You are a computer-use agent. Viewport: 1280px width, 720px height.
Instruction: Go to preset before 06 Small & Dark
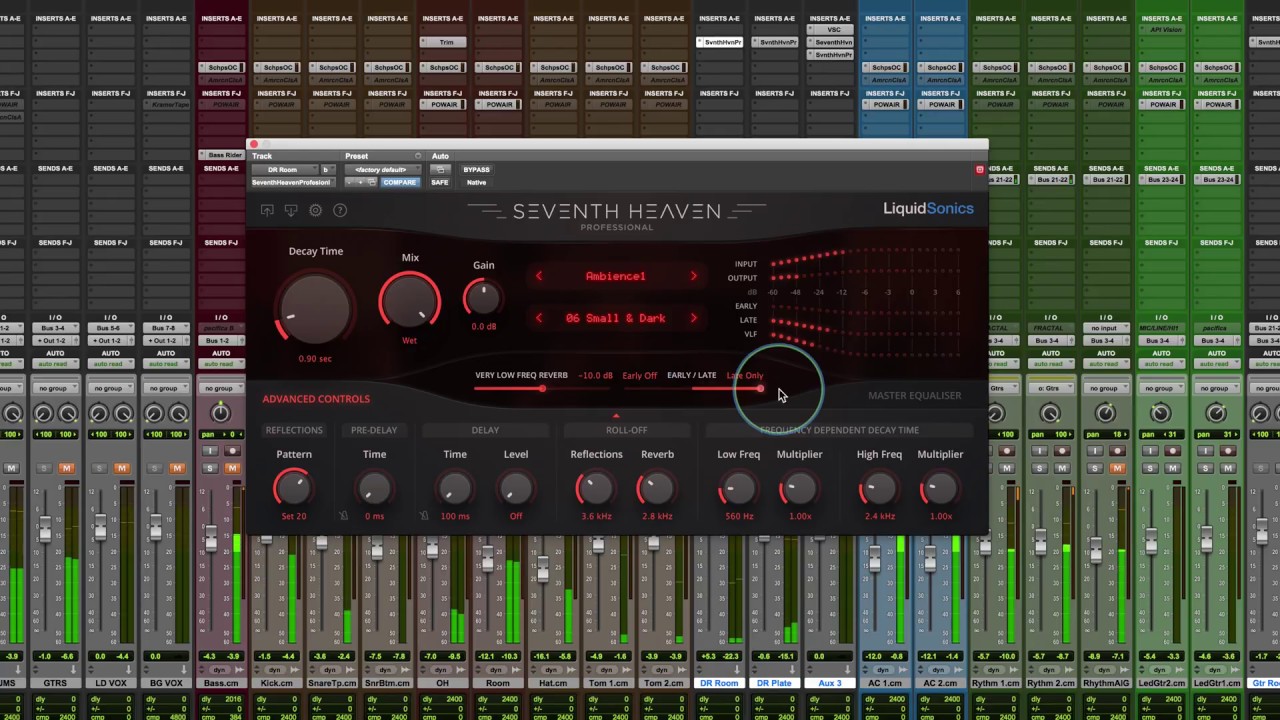tap(539, 318)
